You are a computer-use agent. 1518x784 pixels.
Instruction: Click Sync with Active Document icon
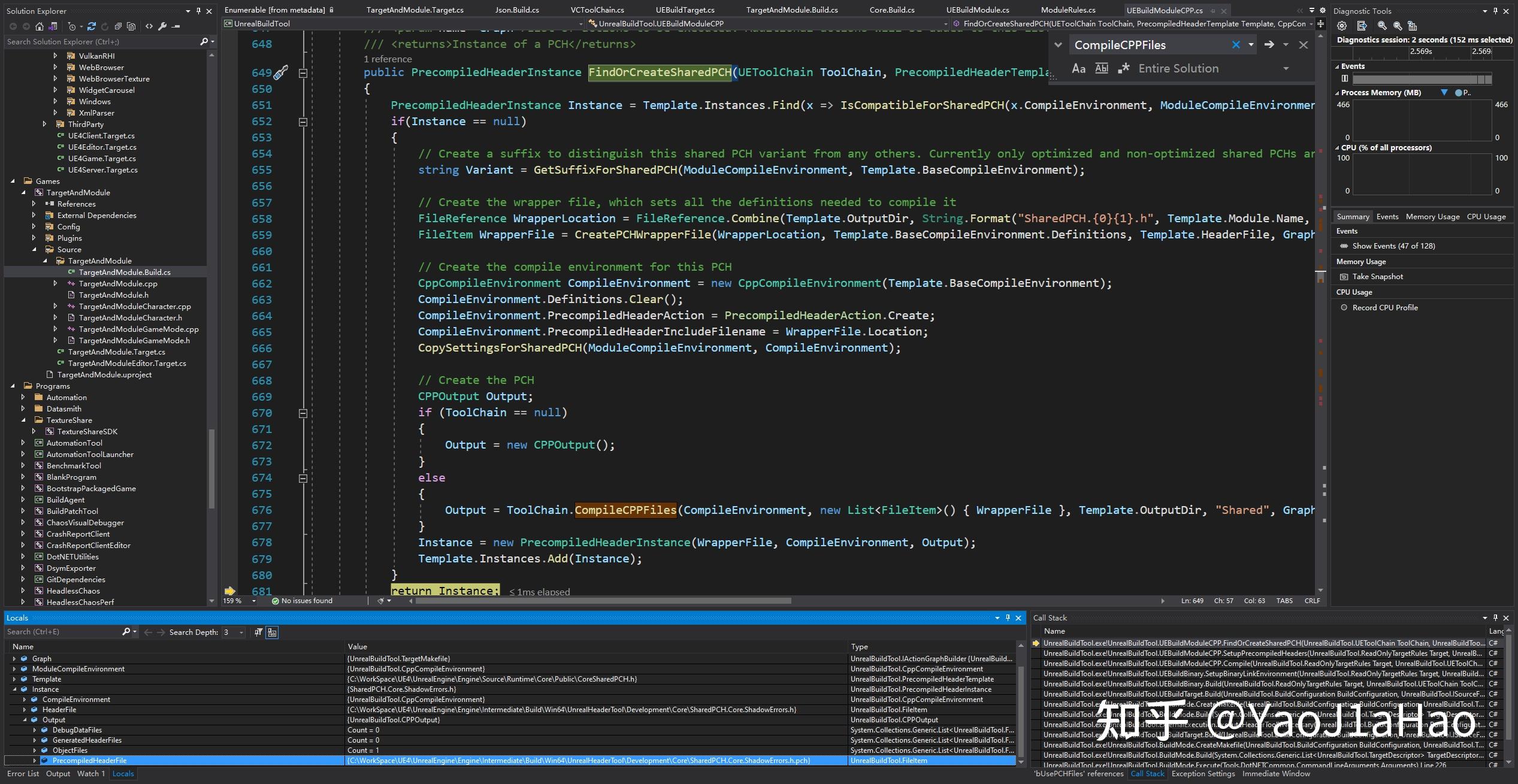tap(91, 26)
